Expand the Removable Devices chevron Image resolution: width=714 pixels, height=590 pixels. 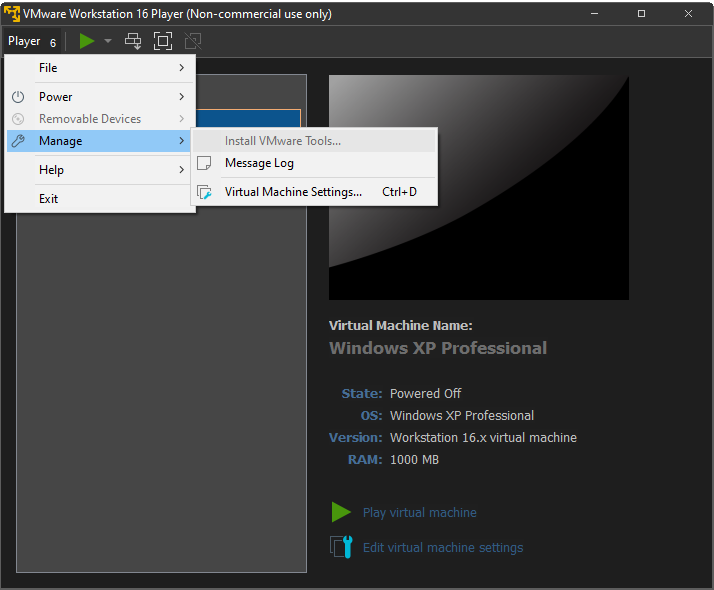pyautogui.click(x=182, y=119)
